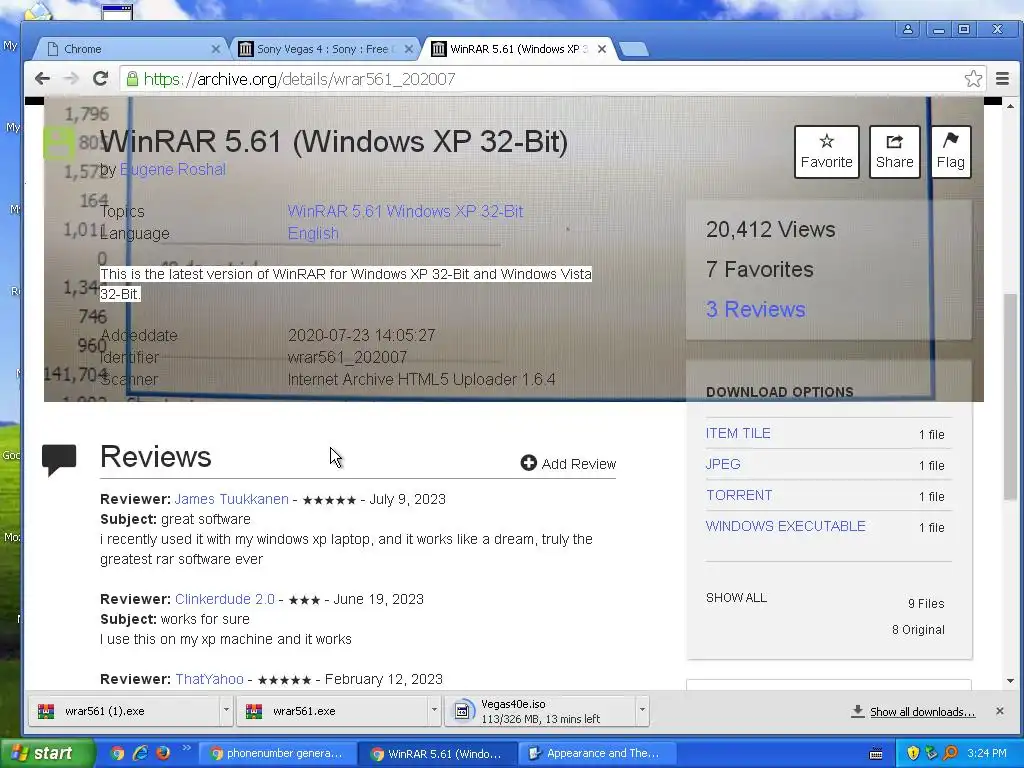Click the security shield tray icon

(x=913, y=754)
